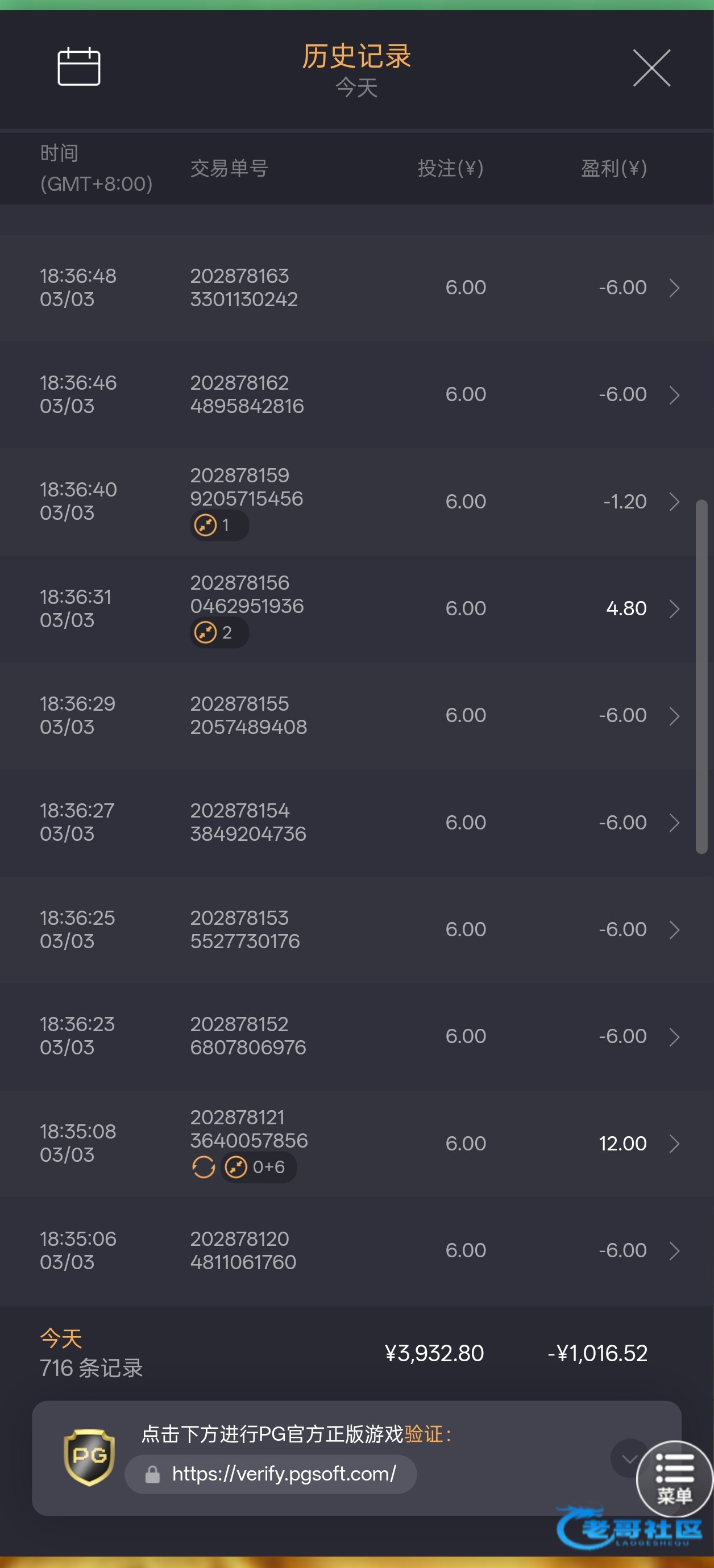Open the calendar date picker icon

point(78,66)
